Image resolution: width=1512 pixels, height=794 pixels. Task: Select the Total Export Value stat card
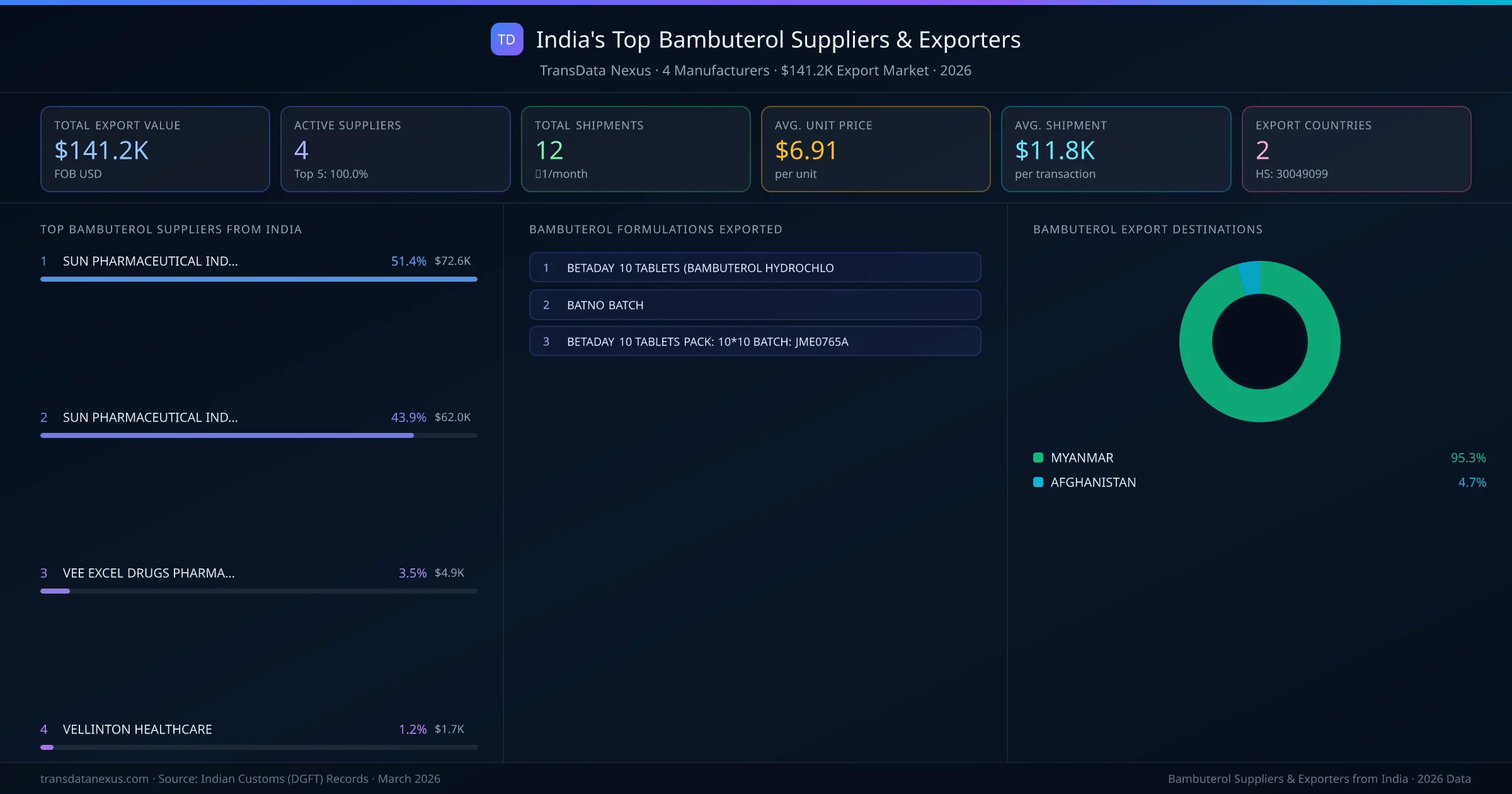(x=155, y=149)
